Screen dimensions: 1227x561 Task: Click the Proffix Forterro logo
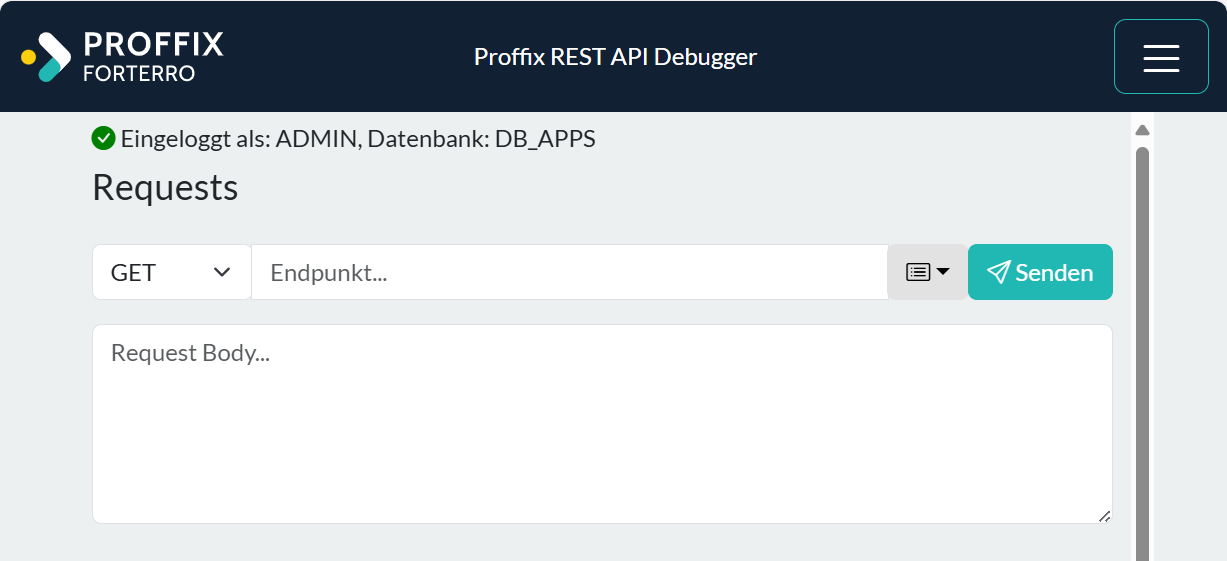tap(122, 56)
